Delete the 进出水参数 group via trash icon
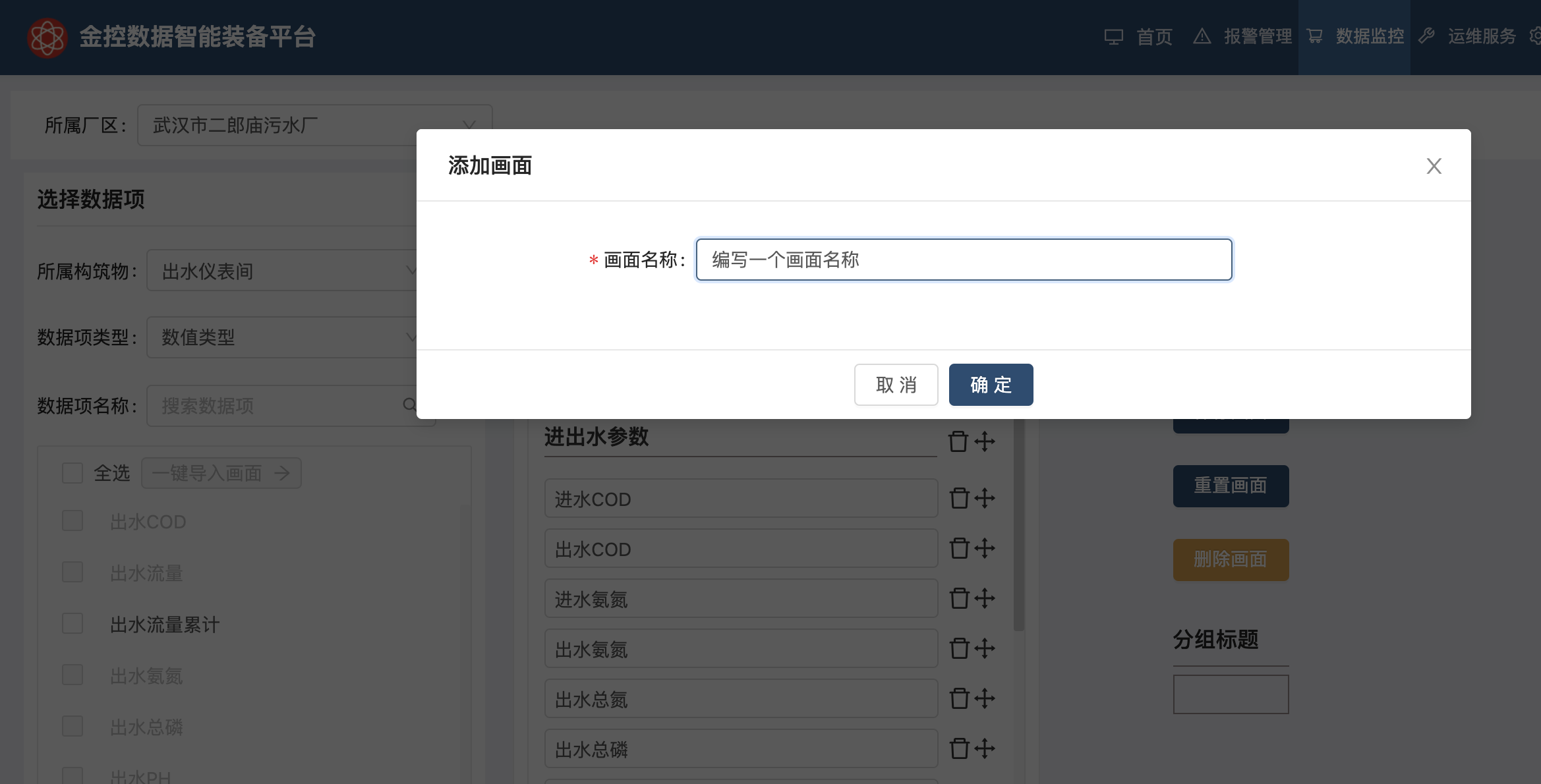 pyautogui.click(x=958, y=441)
